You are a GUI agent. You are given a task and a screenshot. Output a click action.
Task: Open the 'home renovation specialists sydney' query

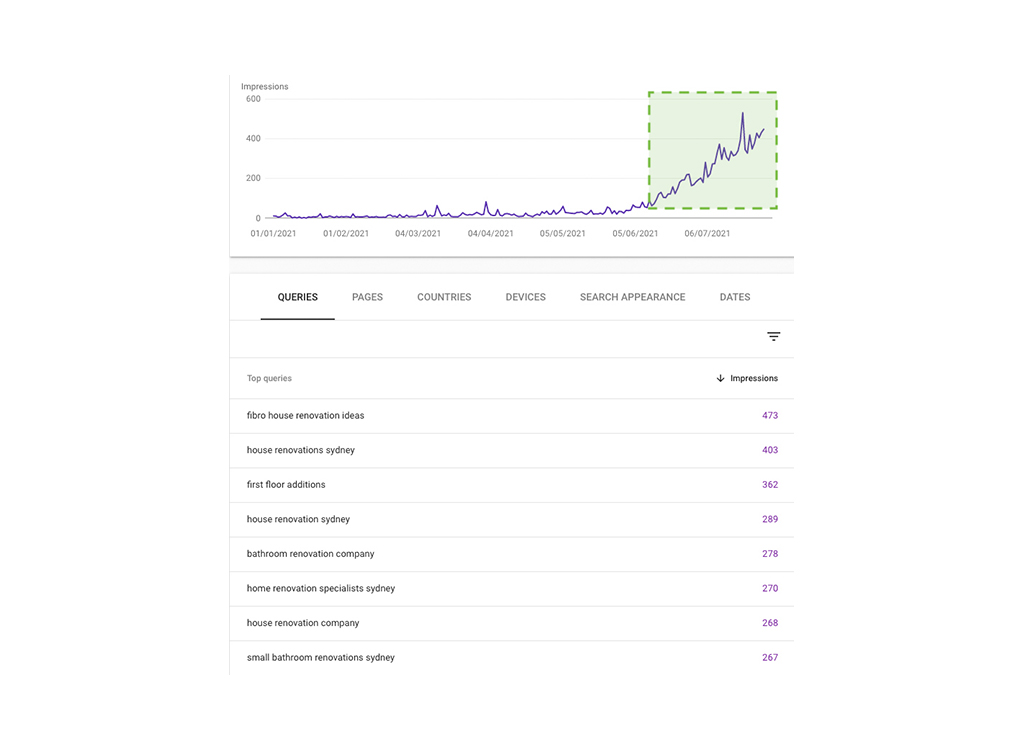320,588
